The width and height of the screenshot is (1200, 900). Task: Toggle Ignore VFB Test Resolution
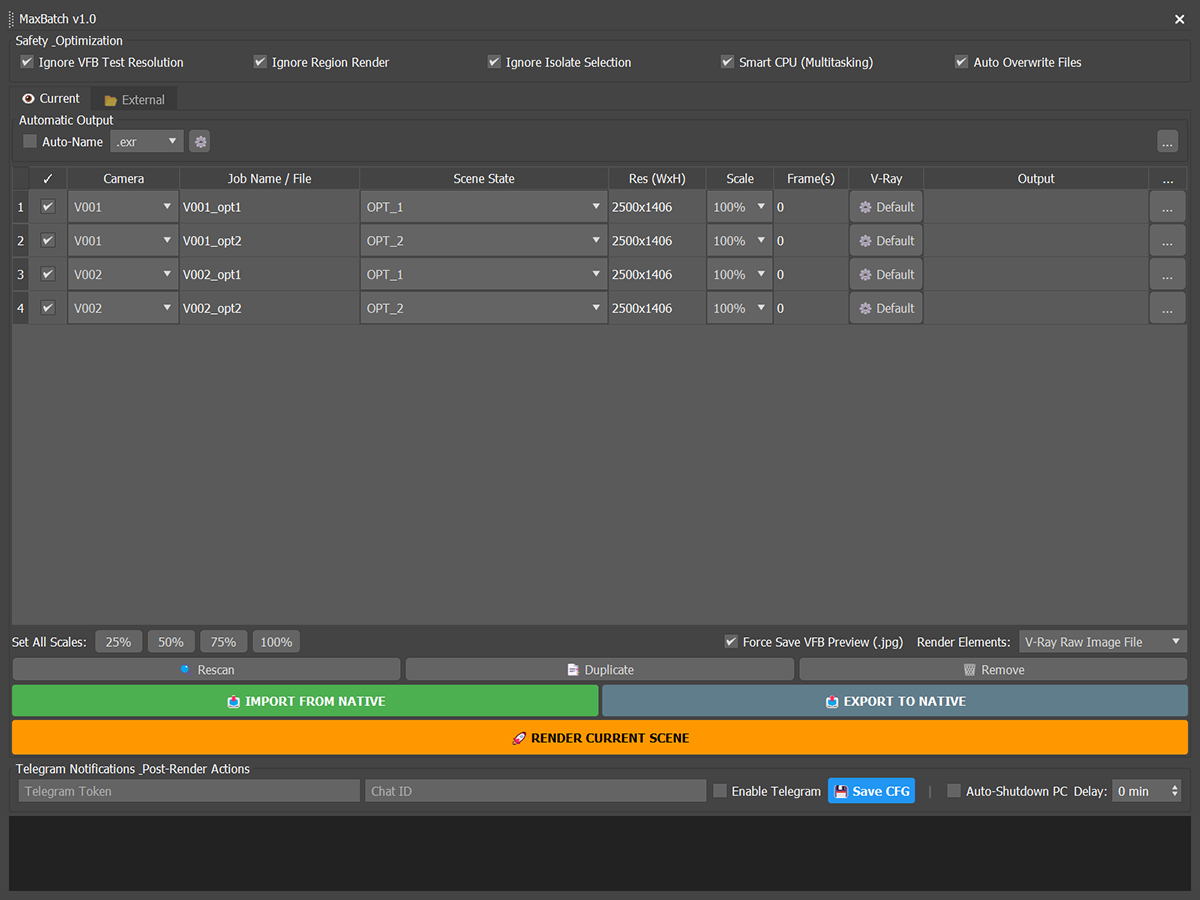(27, 62)
